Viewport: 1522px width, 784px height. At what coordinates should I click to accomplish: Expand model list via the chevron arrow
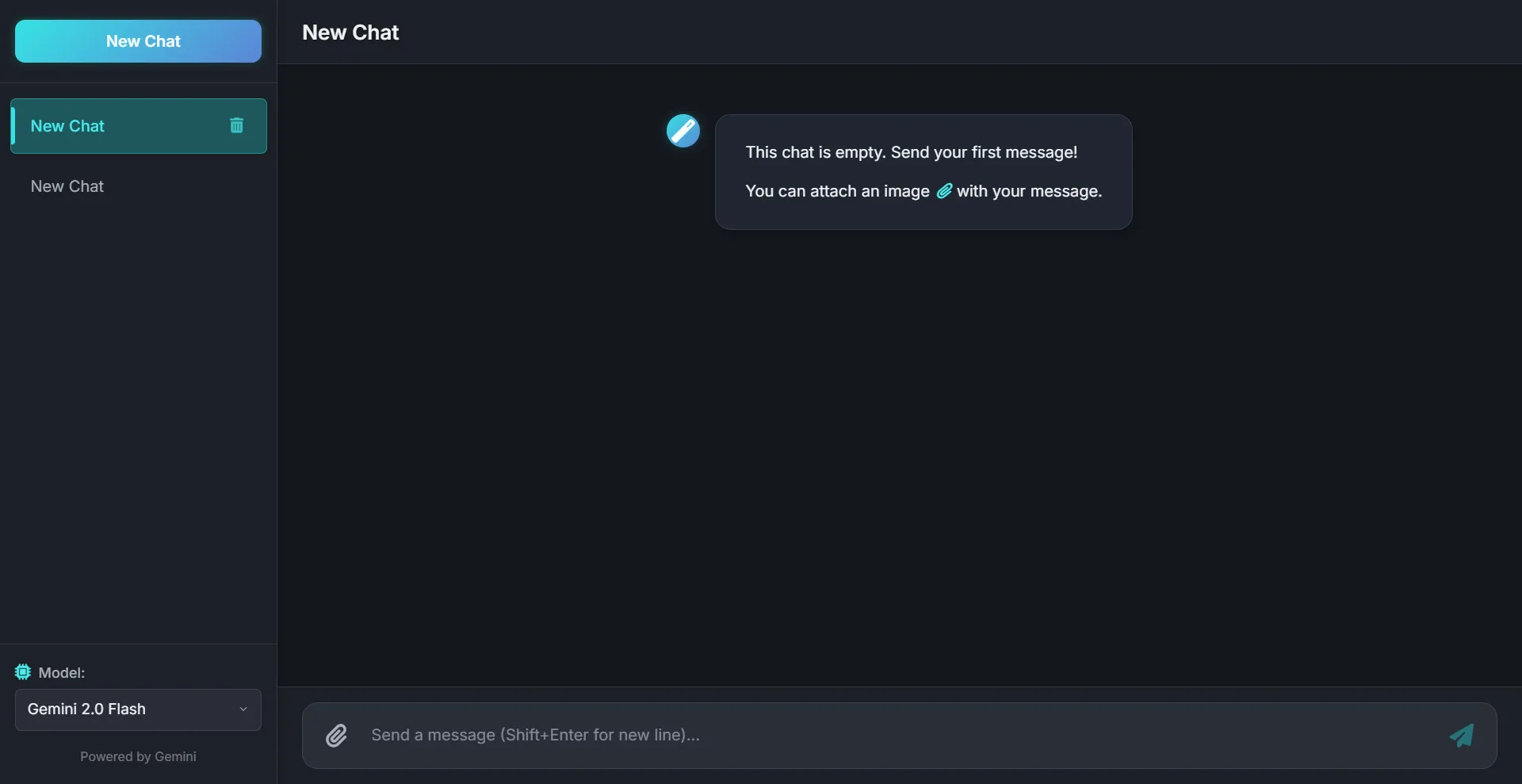tap(243, 709)
